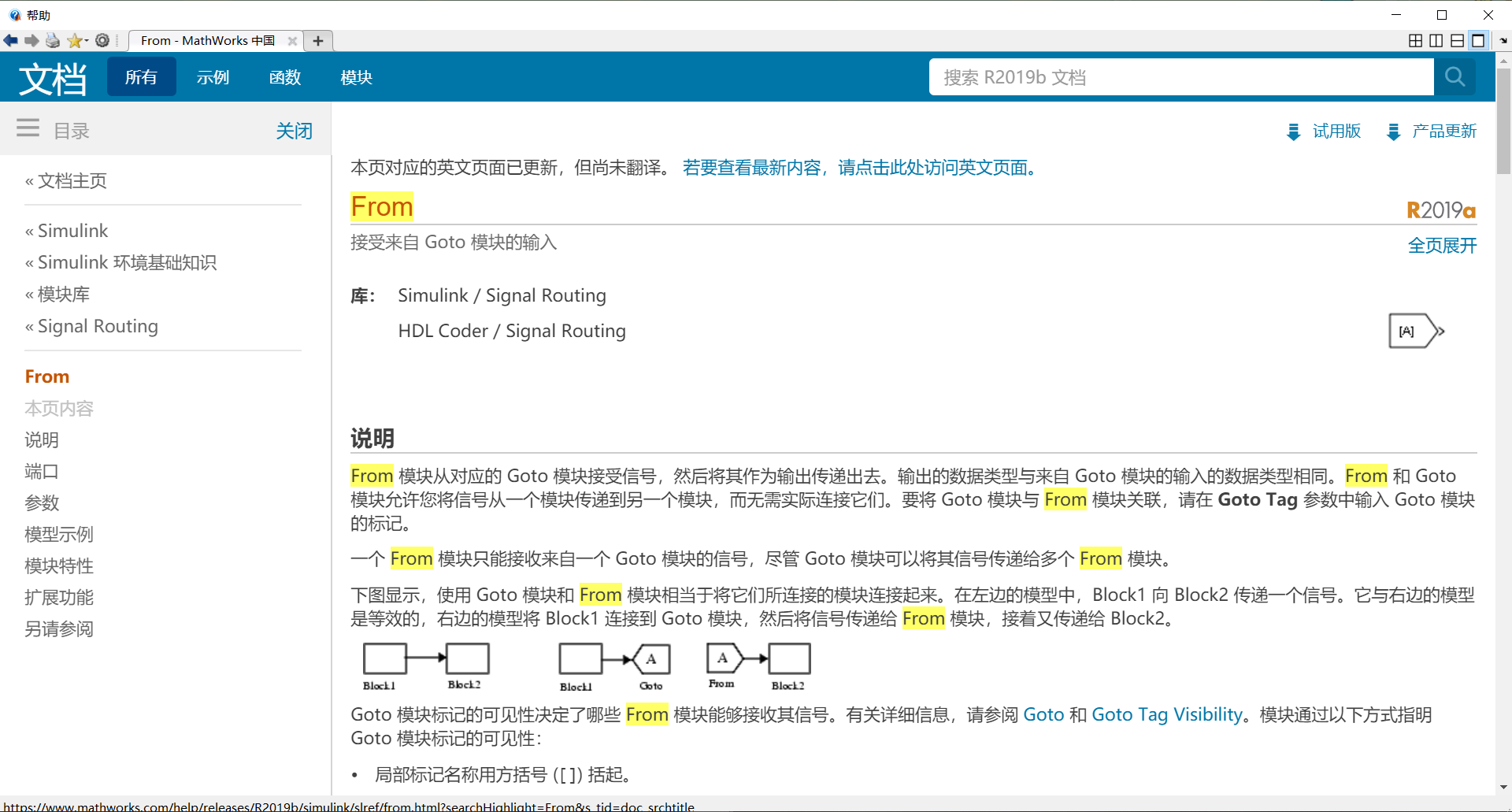This screenshot has width=1512, height=812.
Task: Jump to the 说明 section link
Action: click(x=42, y=440)
